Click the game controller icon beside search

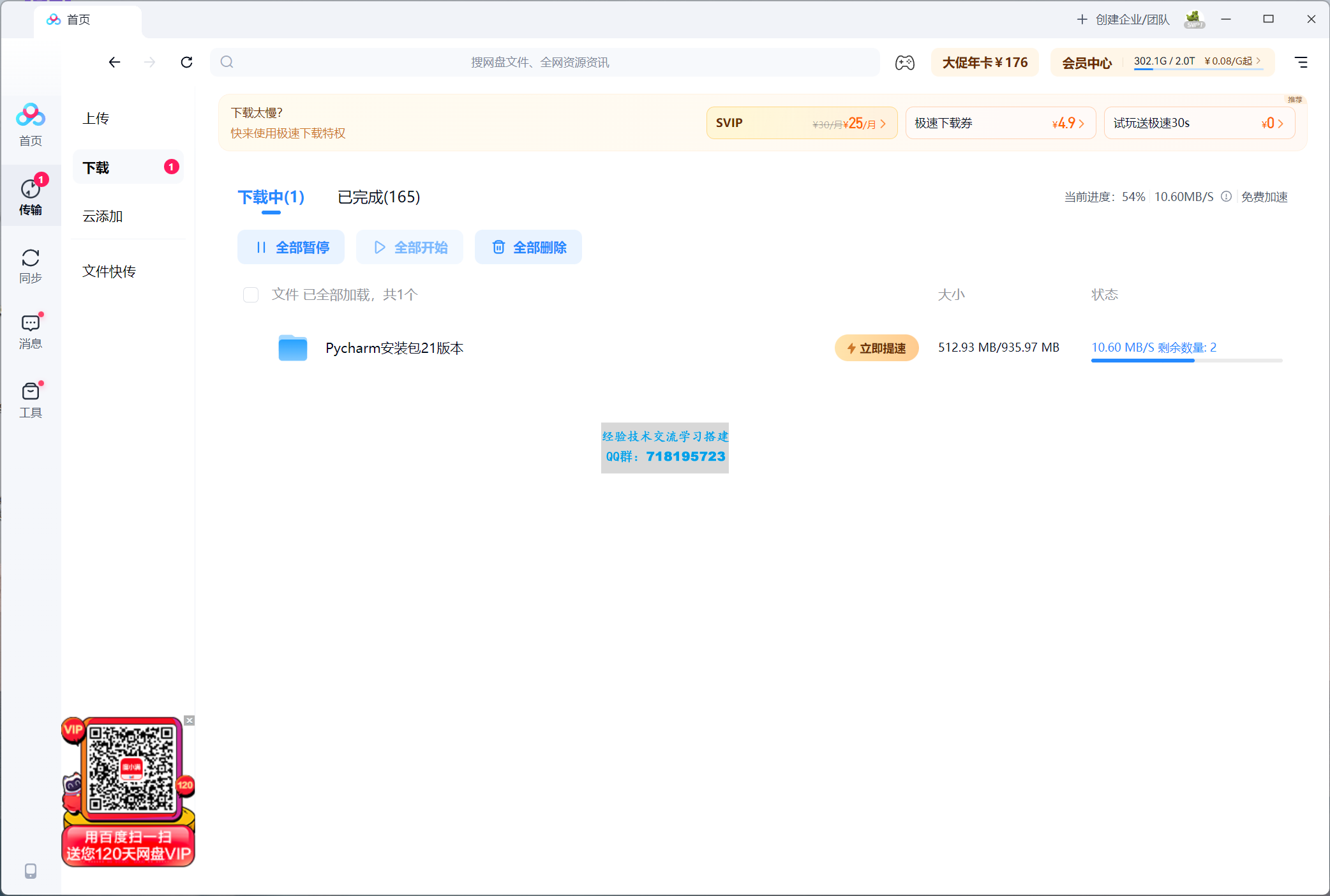click(904, 62)
